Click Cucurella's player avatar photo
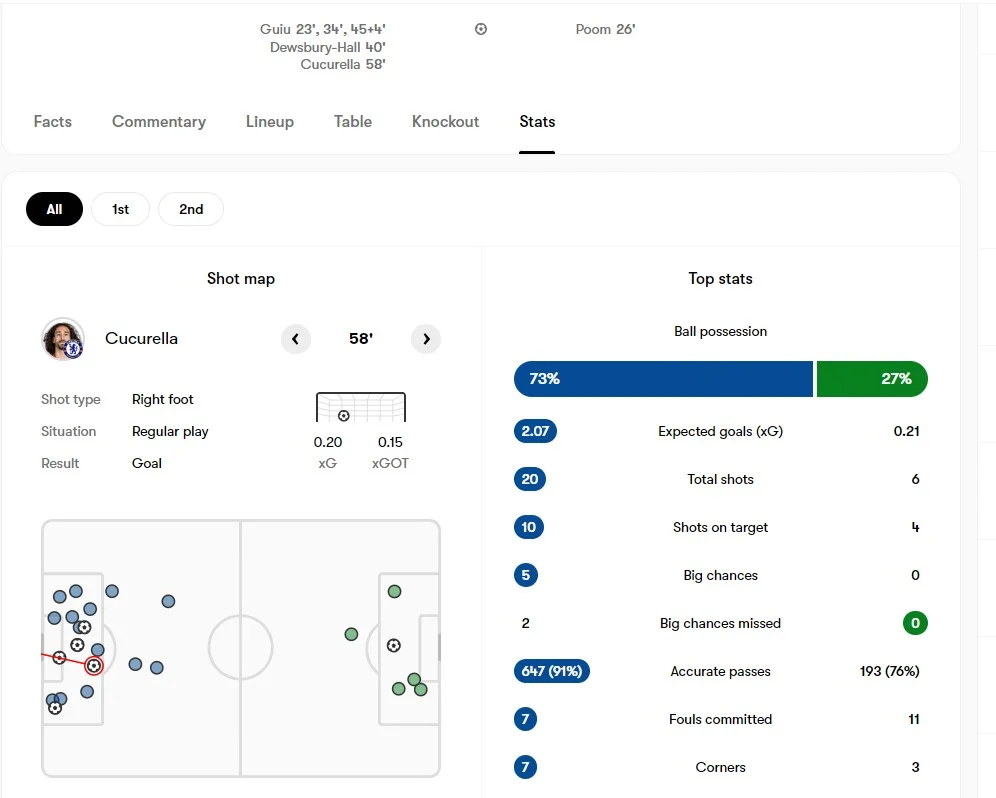996x798 pixels. coord(62,339)
